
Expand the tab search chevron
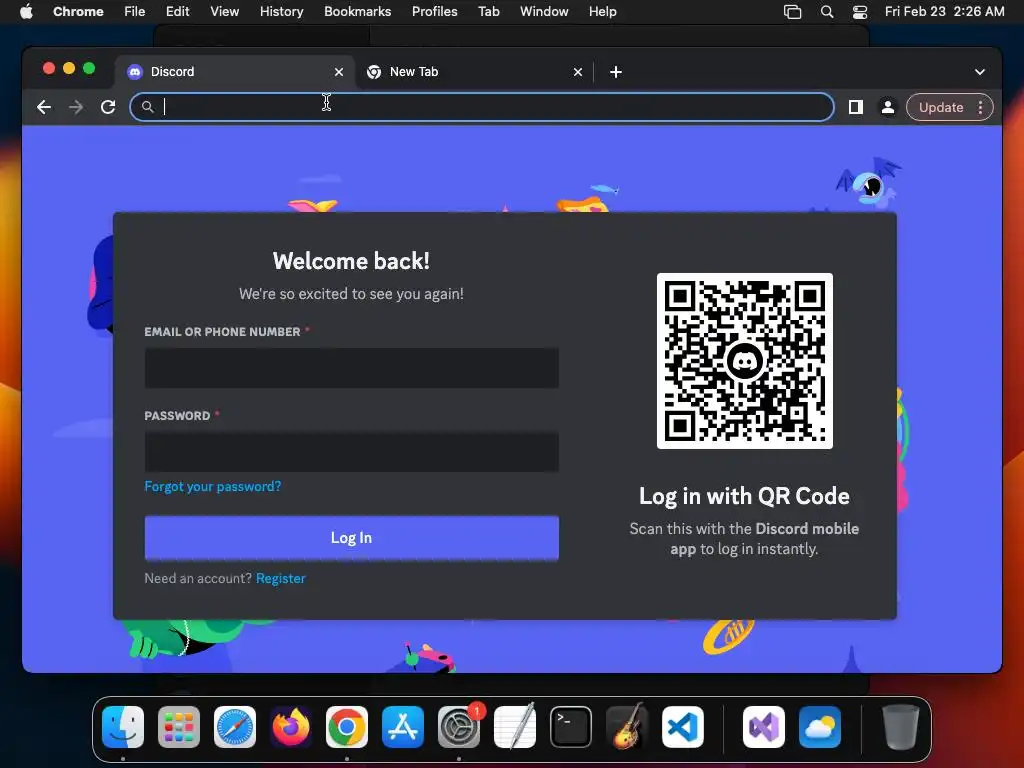click(x=980, y=72)
